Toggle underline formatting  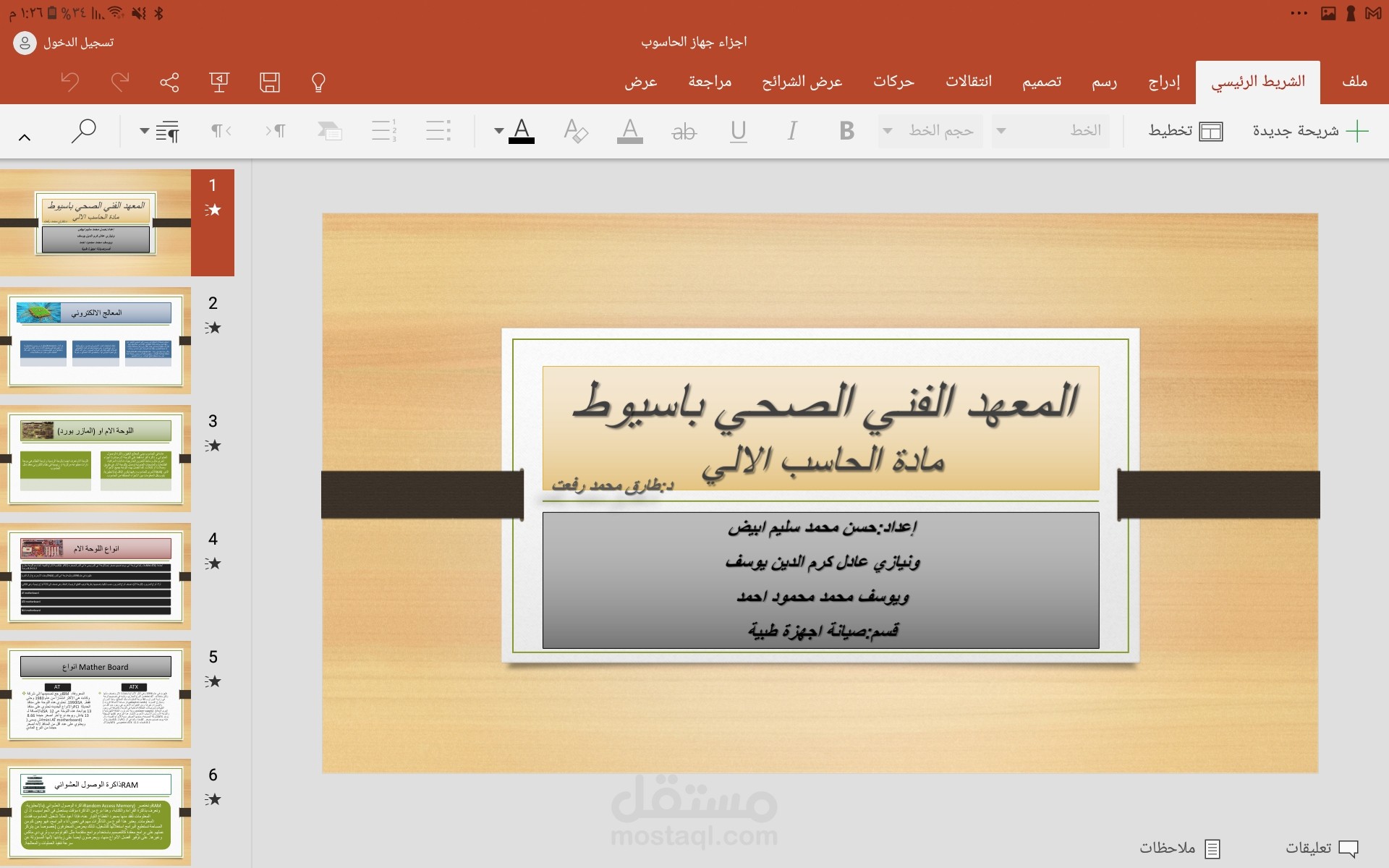pyautogui.click(x=738, y=131)
